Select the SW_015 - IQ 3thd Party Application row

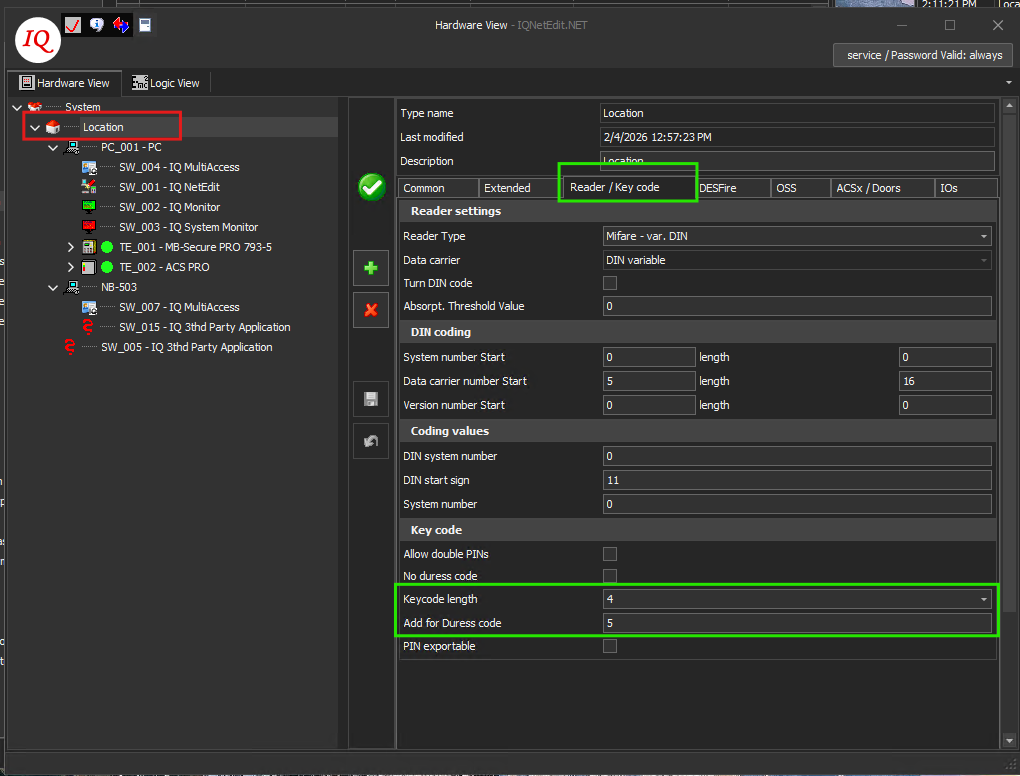point(204,327)
